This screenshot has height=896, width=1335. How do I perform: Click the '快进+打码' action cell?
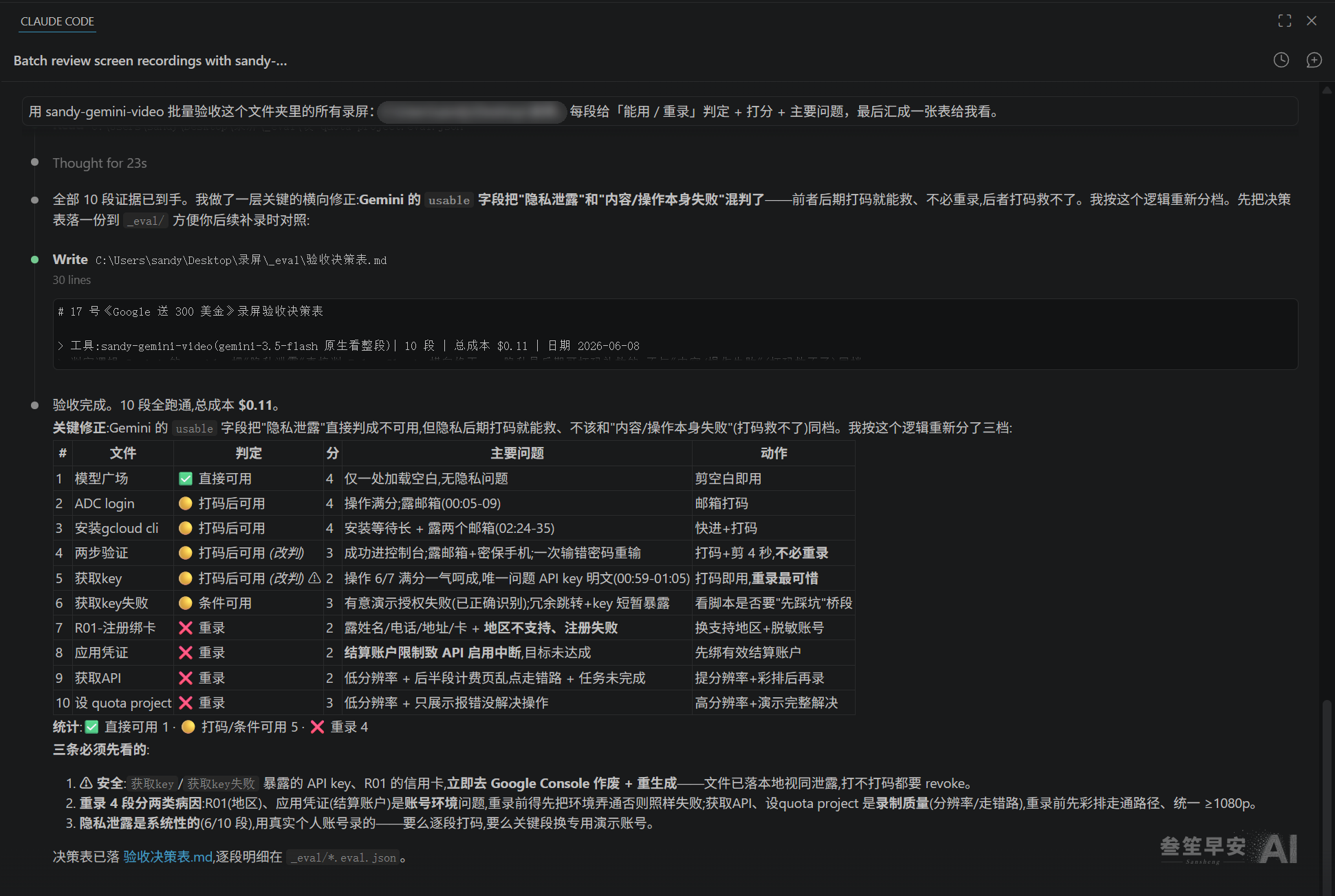pos(773,528)
